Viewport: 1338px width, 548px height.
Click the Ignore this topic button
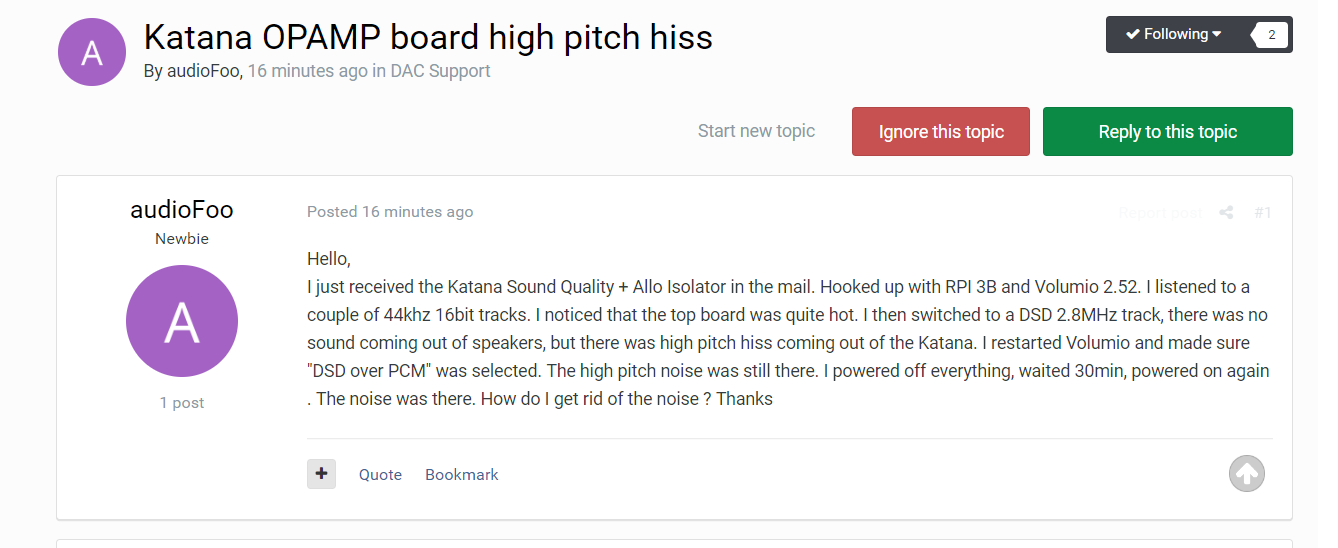pyautogui.click(x=941, y=132)
